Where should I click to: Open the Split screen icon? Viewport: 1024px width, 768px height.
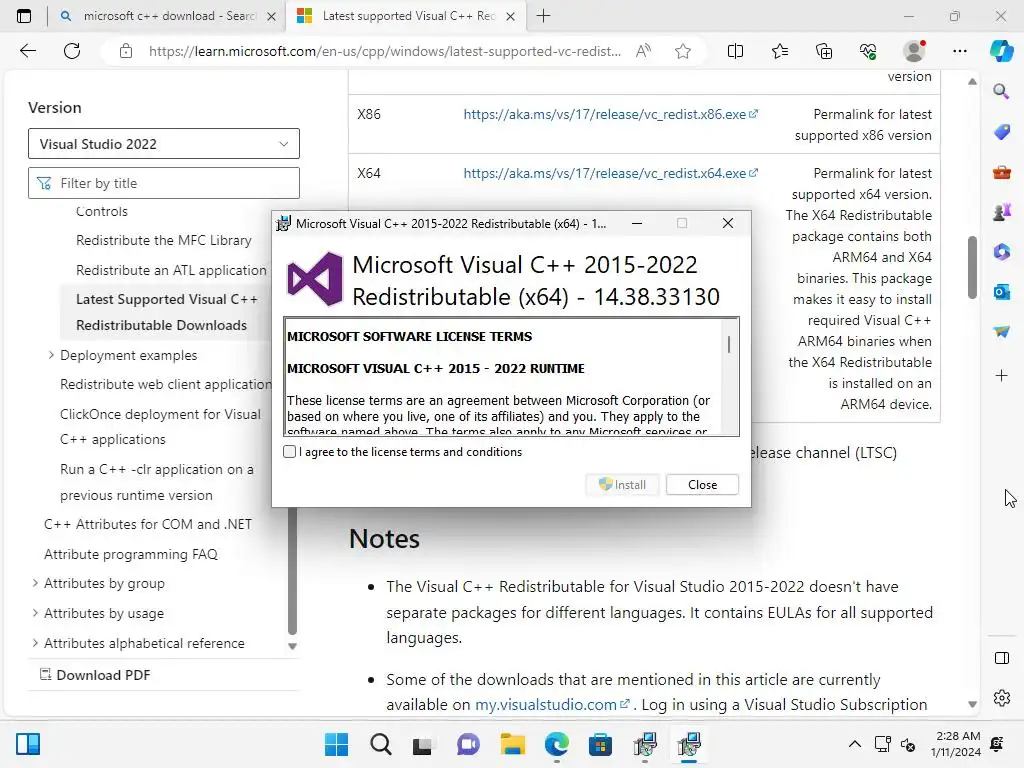click(735, 51)
